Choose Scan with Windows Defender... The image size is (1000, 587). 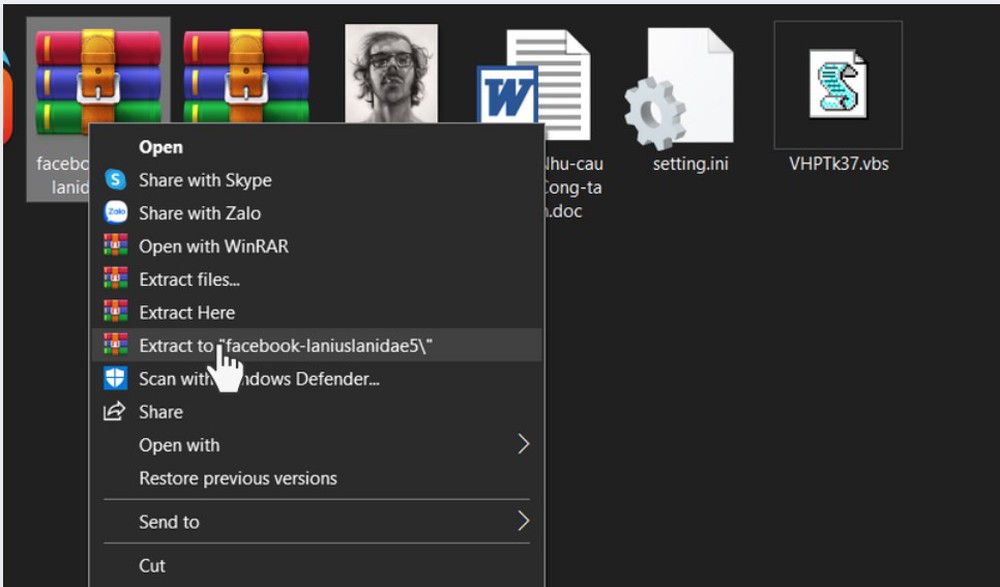pos(317,379)
